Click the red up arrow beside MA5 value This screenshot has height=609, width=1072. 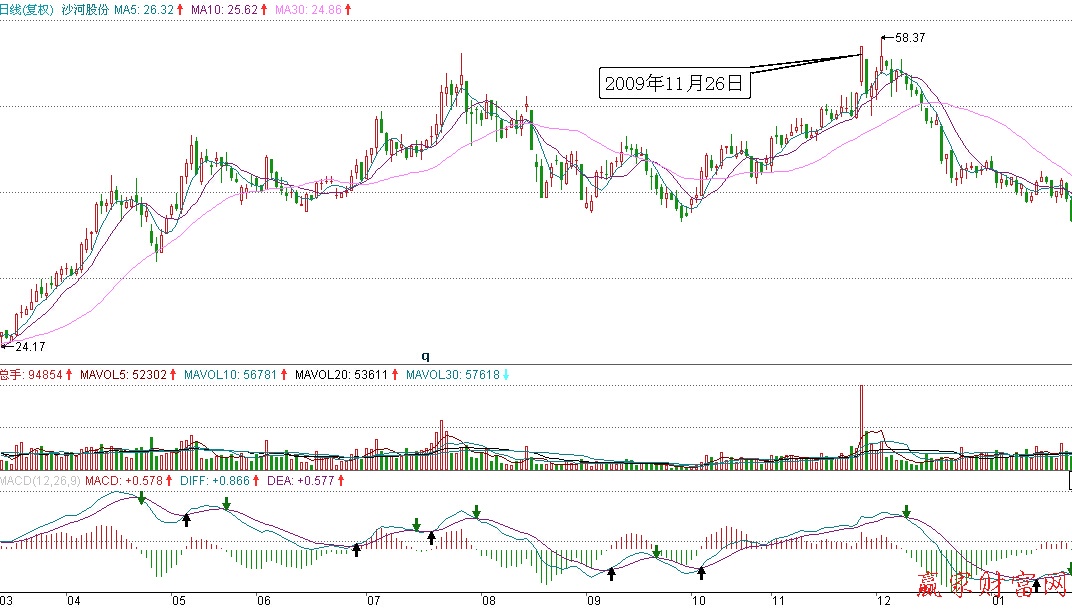[180, 9]
